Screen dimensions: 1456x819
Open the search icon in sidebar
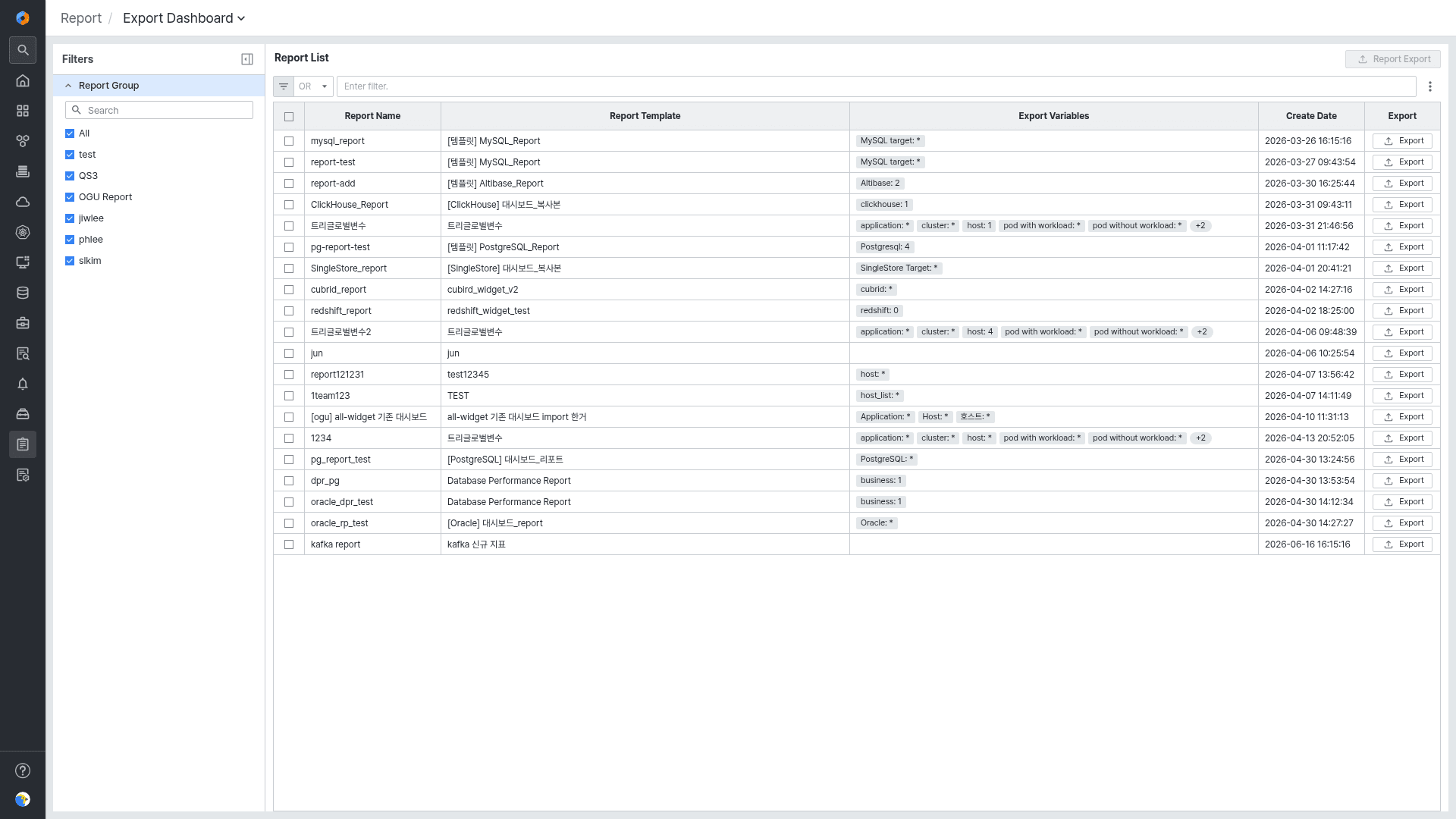tap(23, 50)
